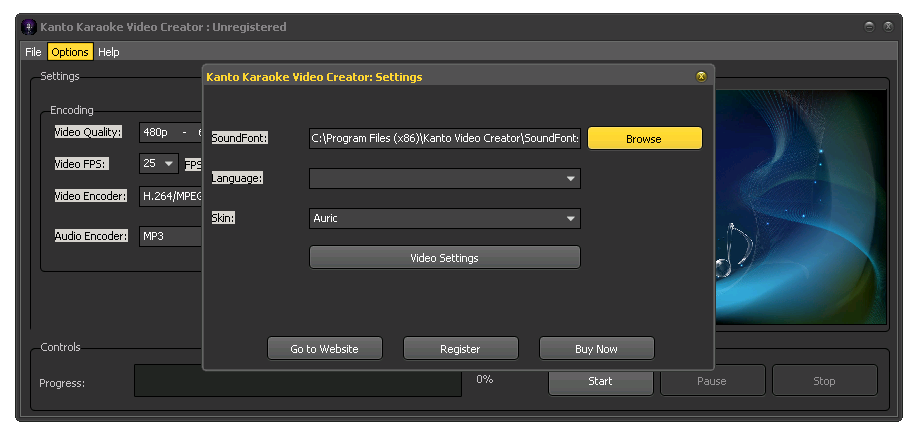924x444 pixels.
Task: Click the Progress: label
Action: click(62, 383)
